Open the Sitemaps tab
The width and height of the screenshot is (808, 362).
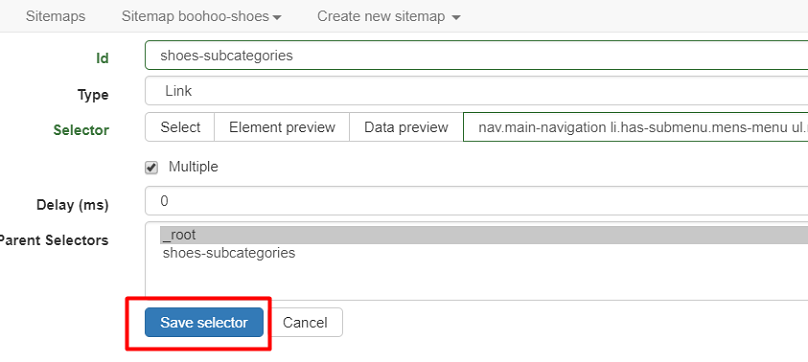[x=56, y=16]
